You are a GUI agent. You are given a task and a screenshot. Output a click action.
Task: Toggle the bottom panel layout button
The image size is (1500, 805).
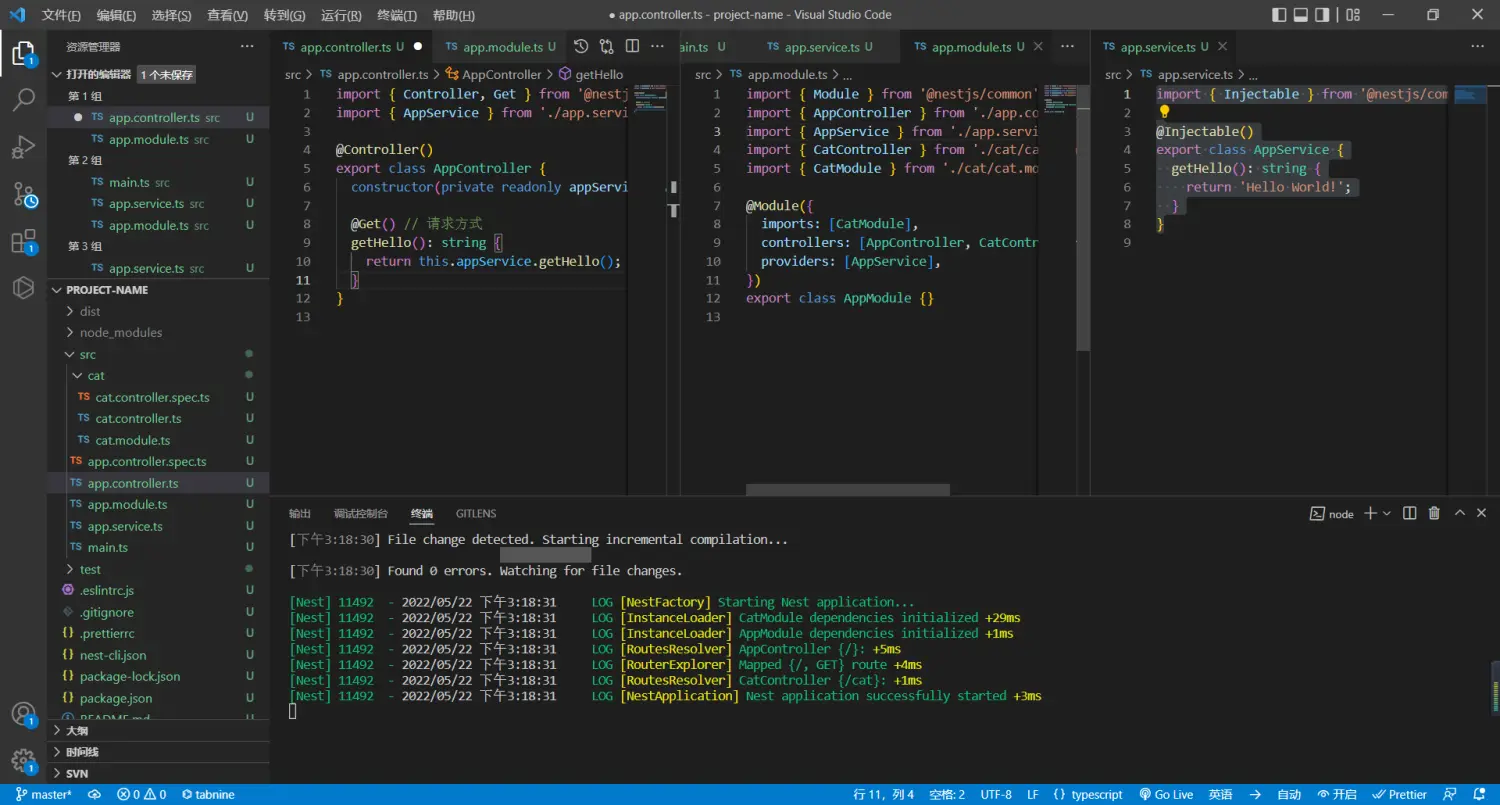coord(1301,15)
